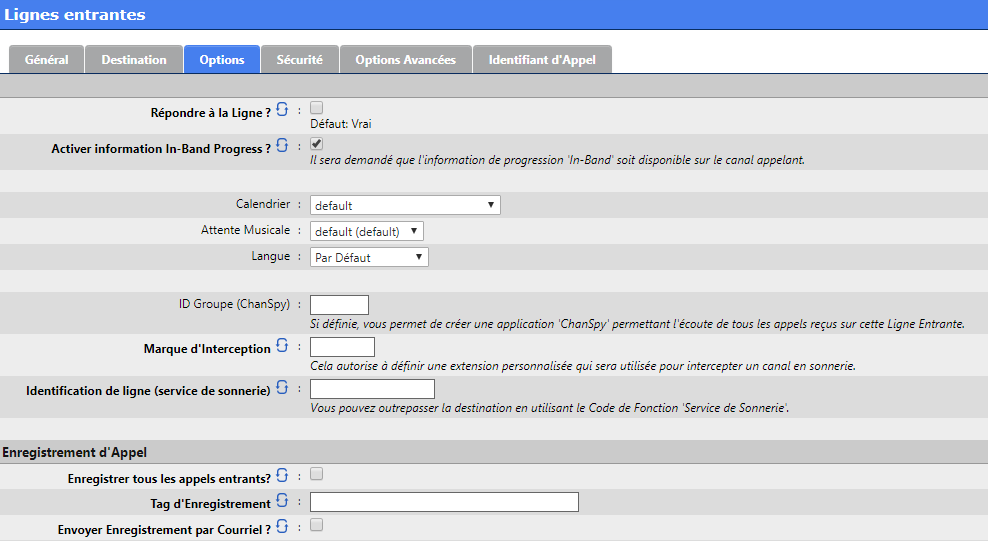Click the Enregistrement d'Appel section header

pos(74,452)
